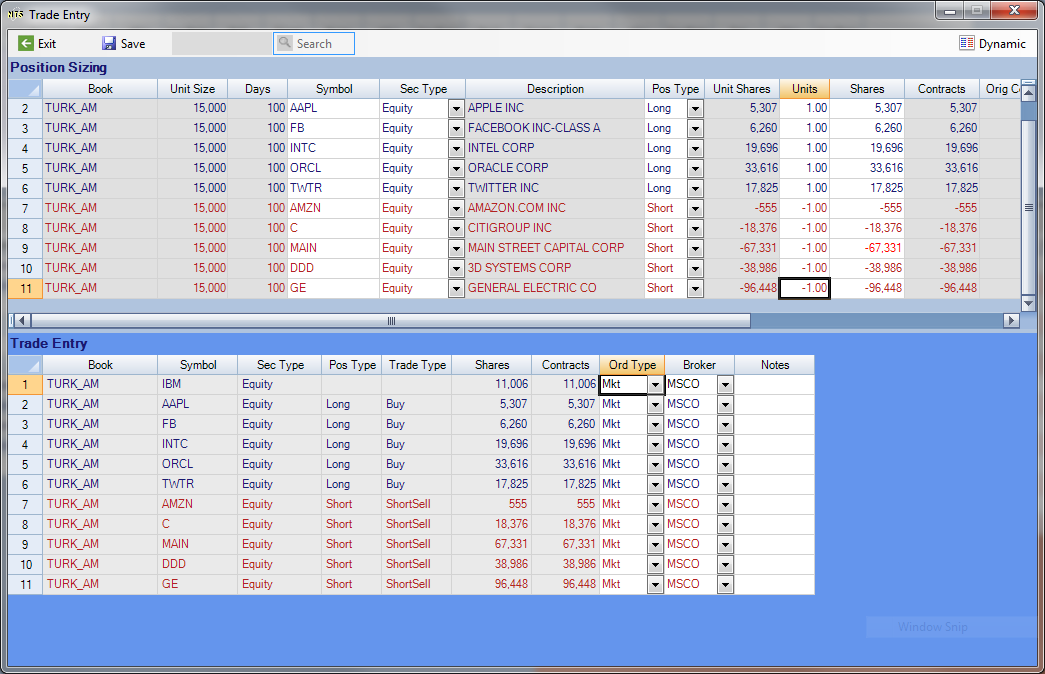
Task: Click the Trade Type column header
Action: point(417,365)
